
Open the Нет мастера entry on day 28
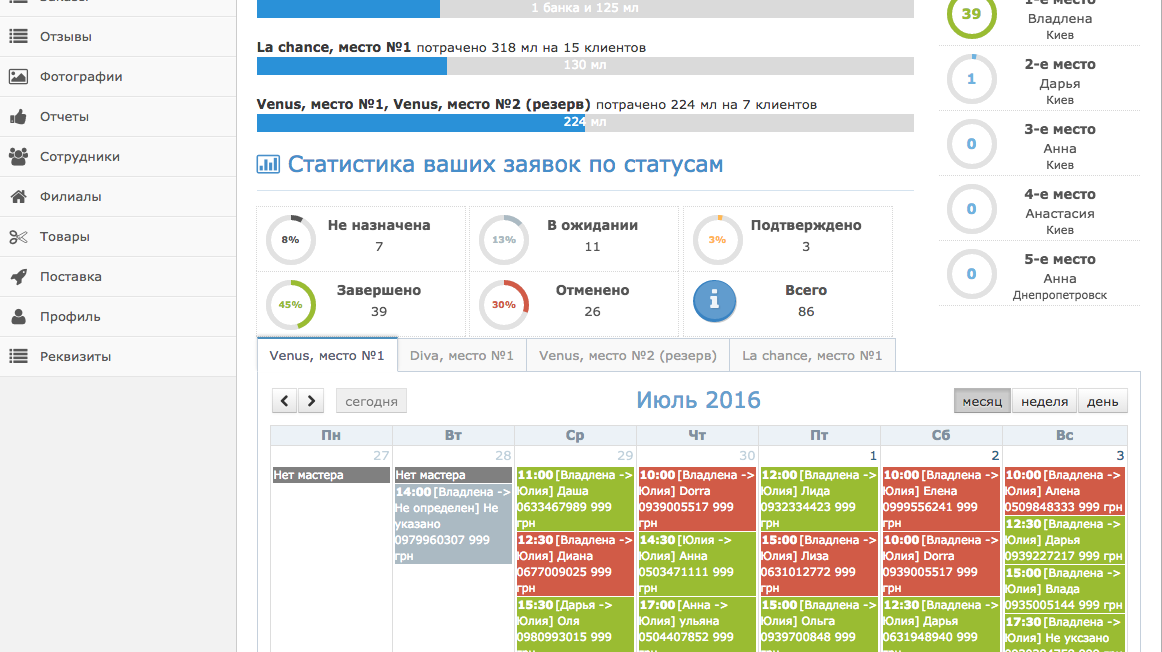tap(453, 475)
